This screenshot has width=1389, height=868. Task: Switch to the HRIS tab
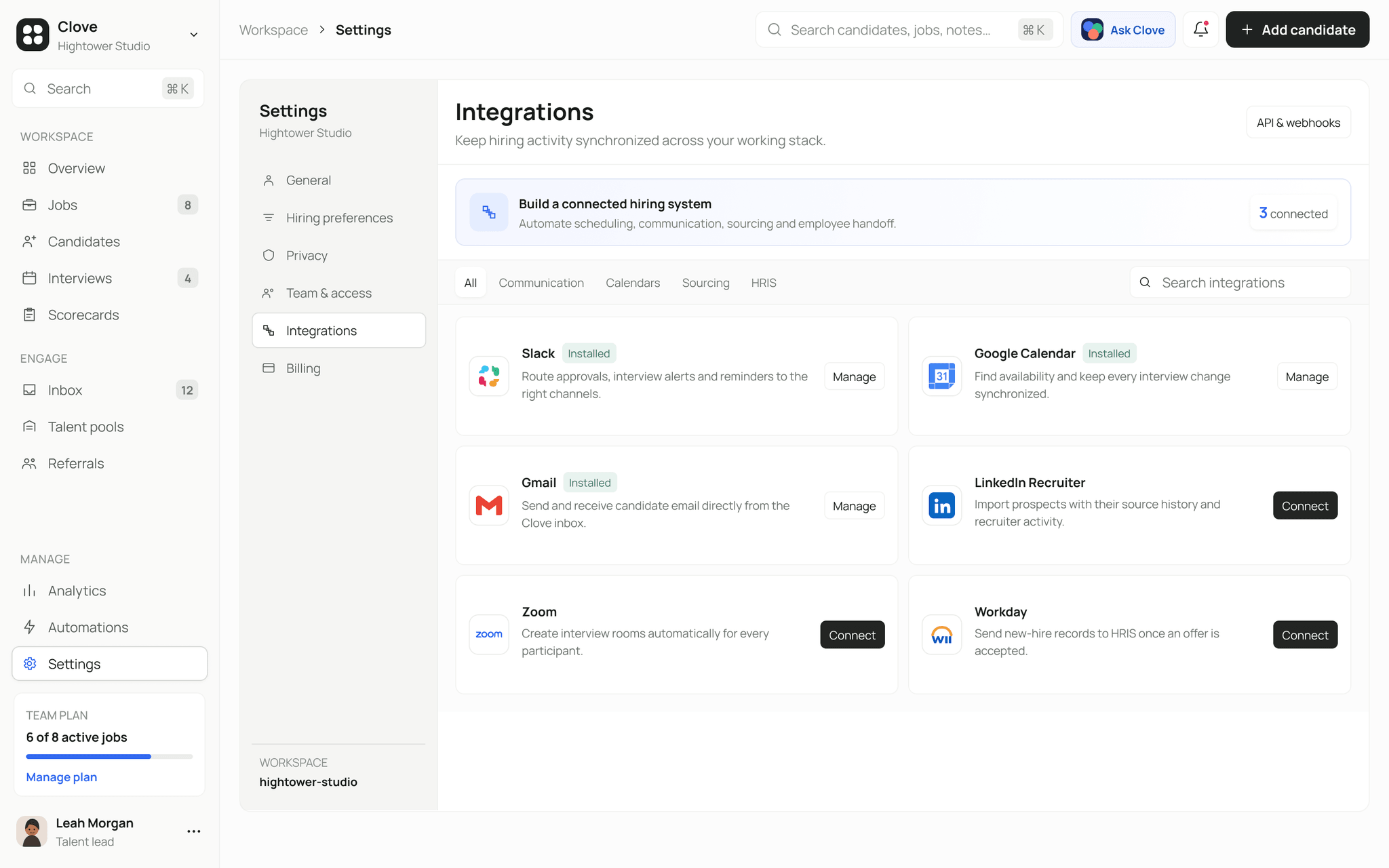764,283
